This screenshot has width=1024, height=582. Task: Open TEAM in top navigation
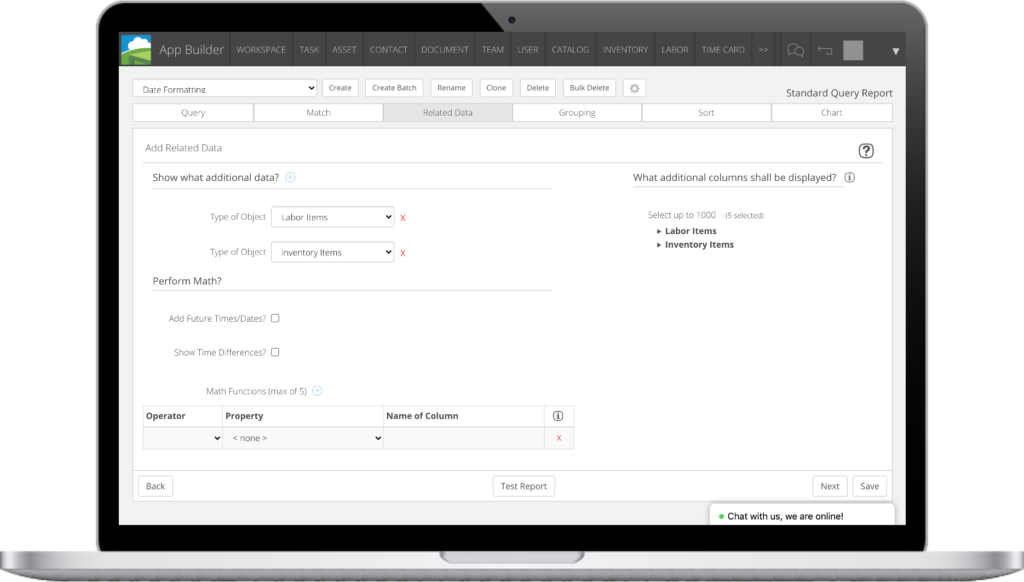(493, 50)
